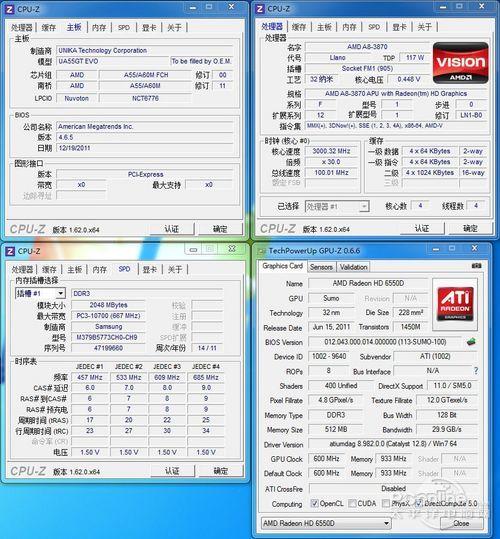Click the Bus Interface question mark icon
Viewport: 500px width, 539px height.
click(476, 371)
